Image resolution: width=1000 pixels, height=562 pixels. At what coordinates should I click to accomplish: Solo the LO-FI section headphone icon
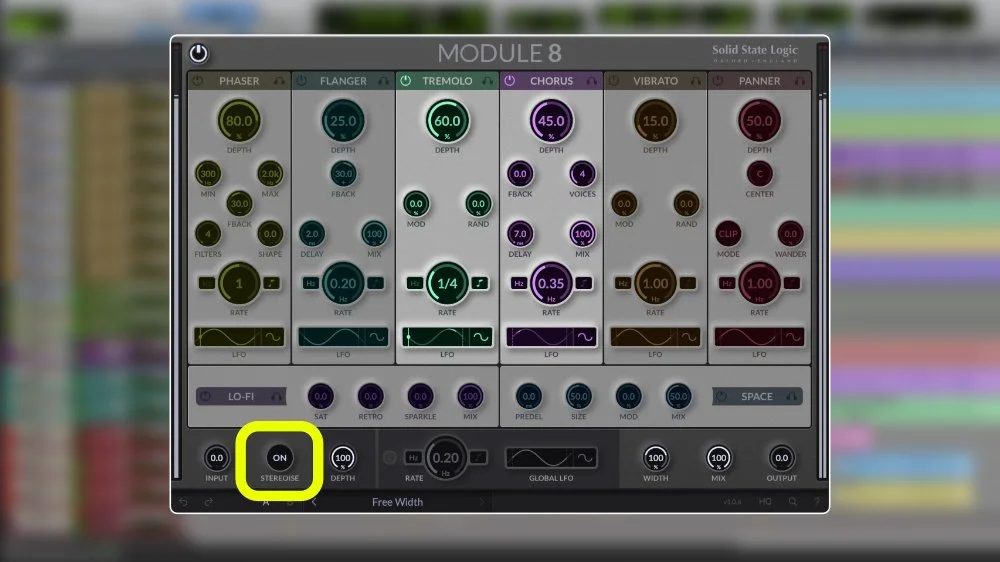click(x=276, y=396)
